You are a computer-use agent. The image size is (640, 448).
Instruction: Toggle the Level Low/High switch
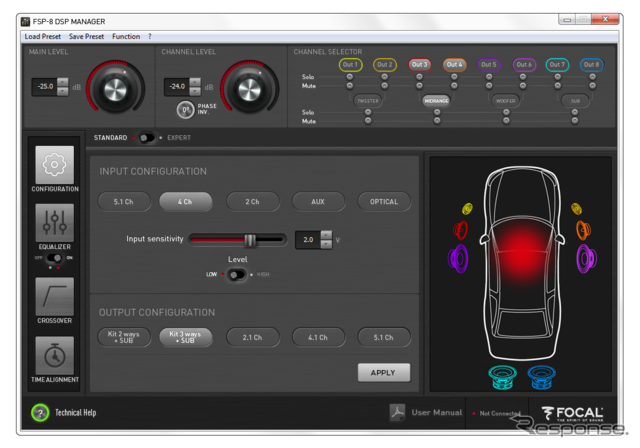point(237,275)
